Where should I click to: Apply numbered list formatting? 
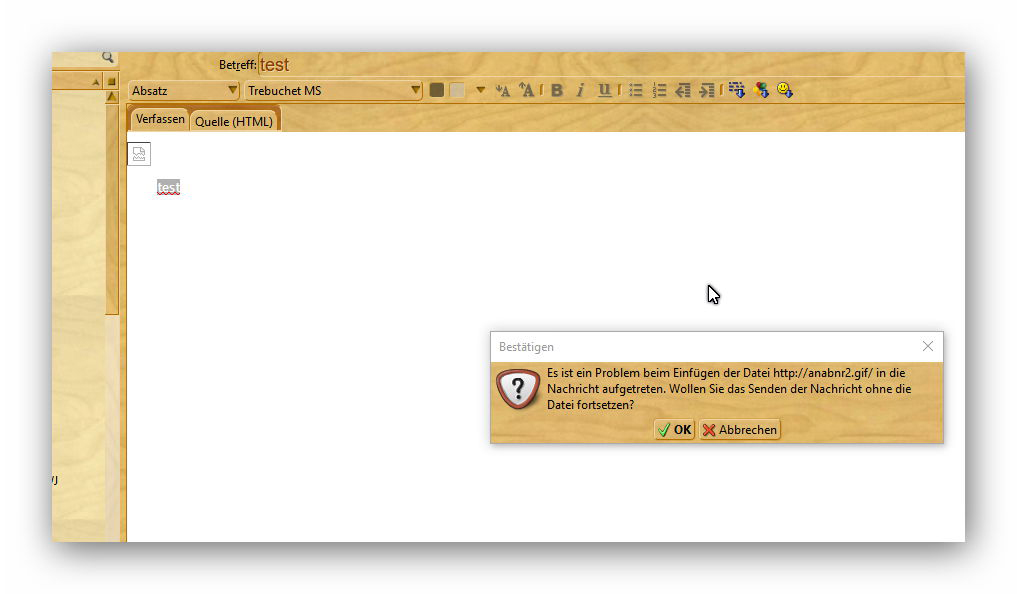point(659,91)
